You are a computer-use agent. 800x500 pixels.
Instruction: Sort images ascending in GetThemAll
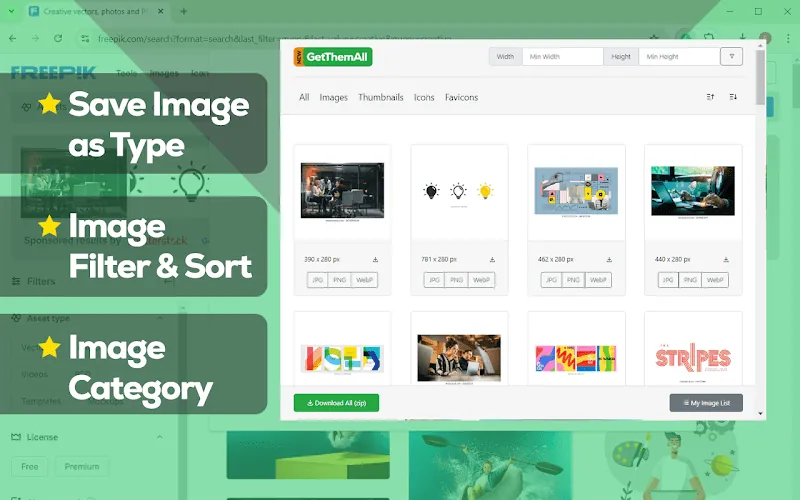tap(710, 97)
